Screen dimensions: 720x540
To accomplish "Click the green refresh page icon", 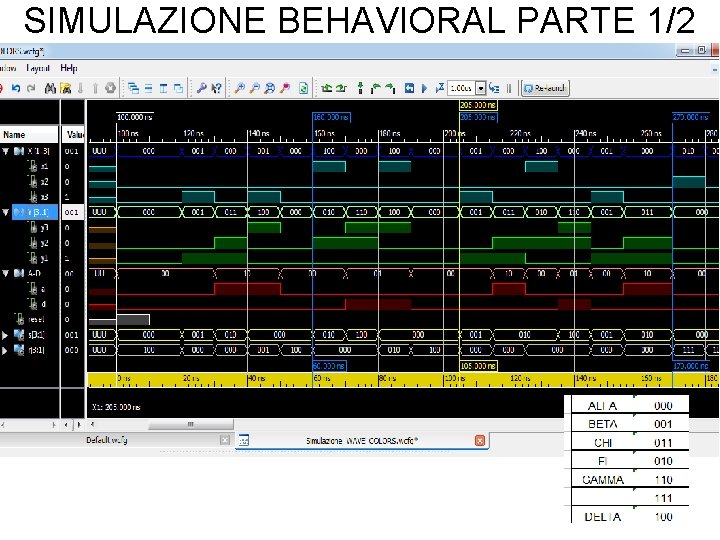I will pos(303,88).
